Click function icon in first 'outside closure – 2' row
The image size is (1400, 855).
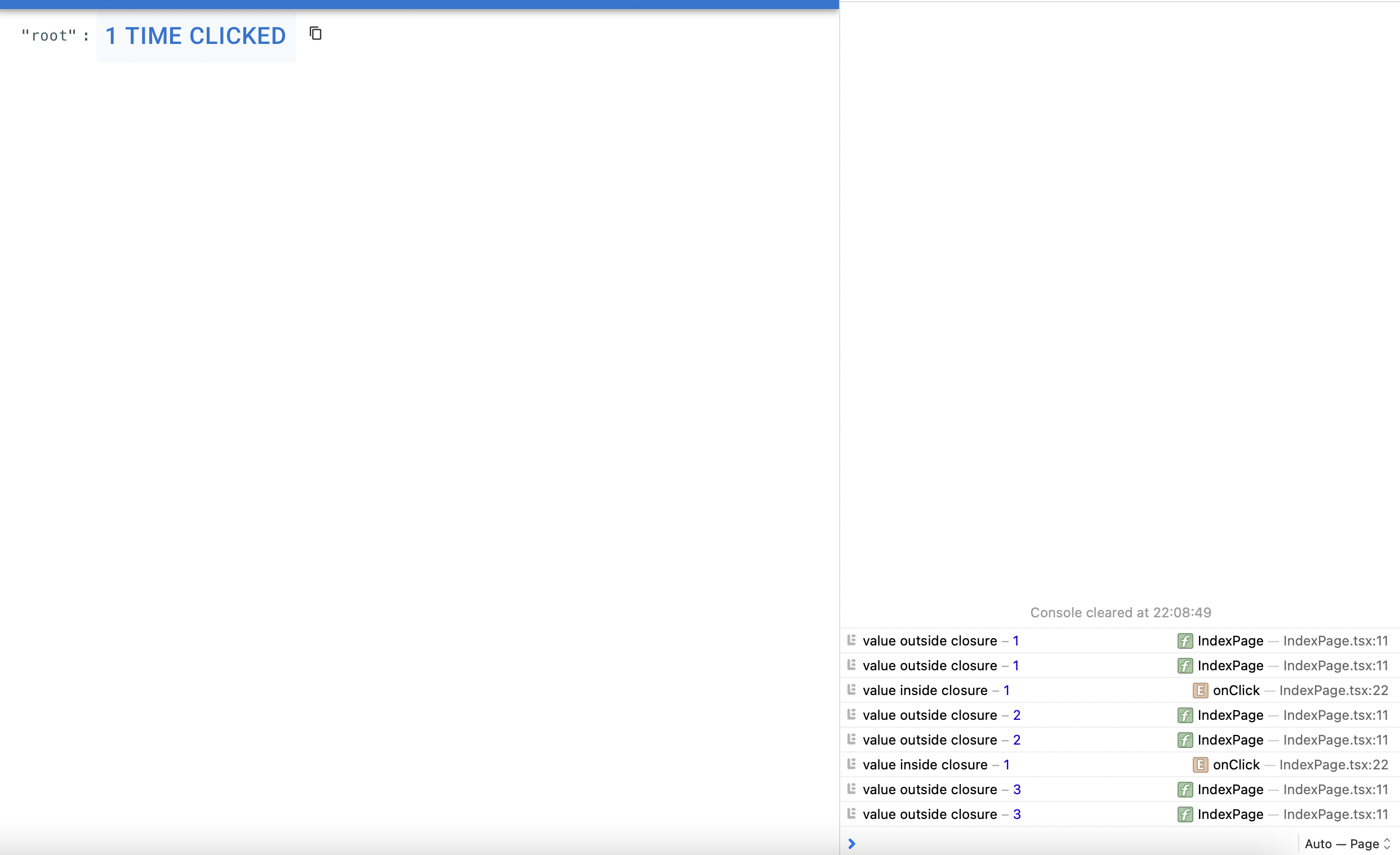pos(1185,715)
